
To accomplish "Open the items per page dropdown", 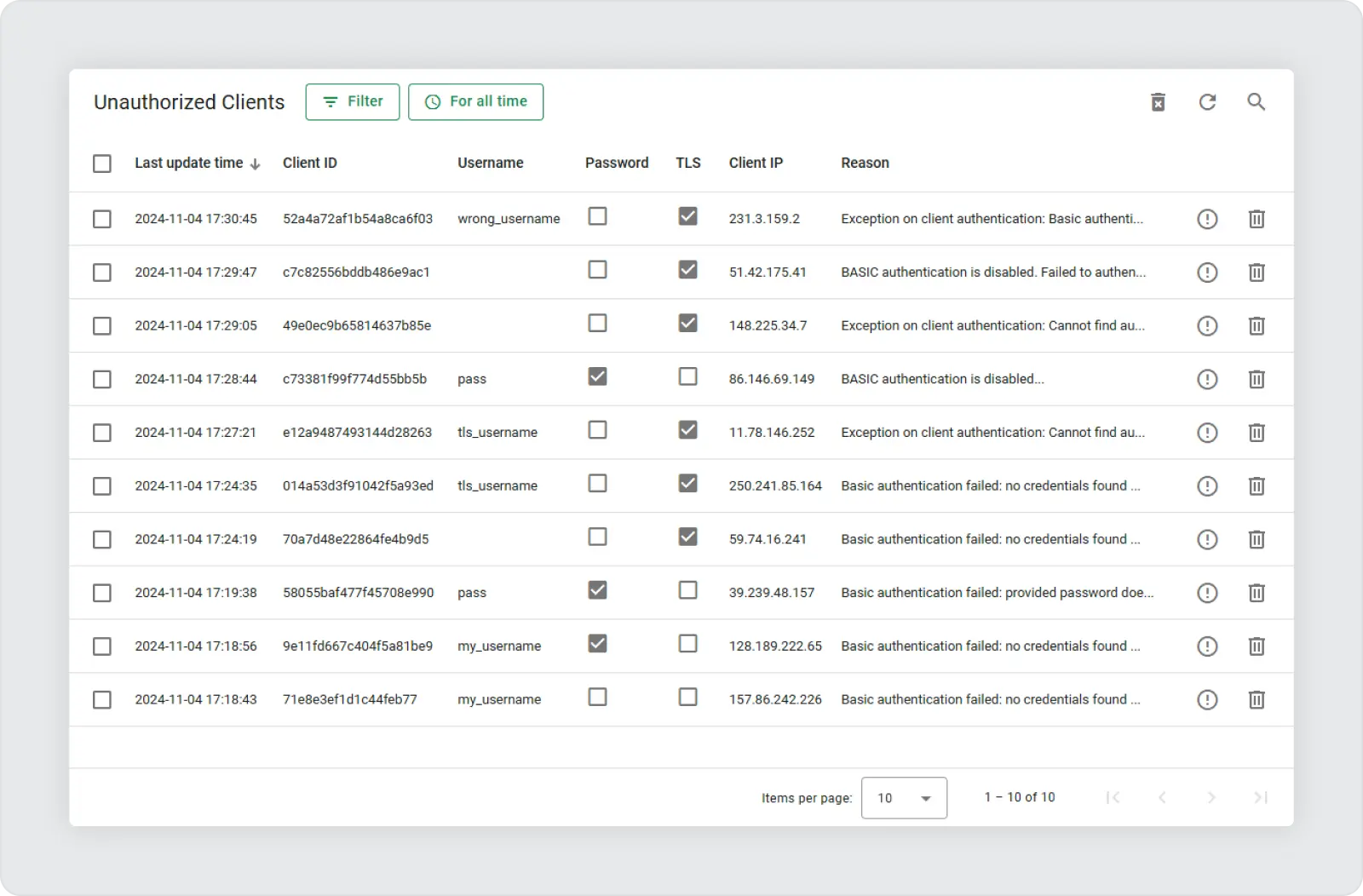I will pos(903,798).
